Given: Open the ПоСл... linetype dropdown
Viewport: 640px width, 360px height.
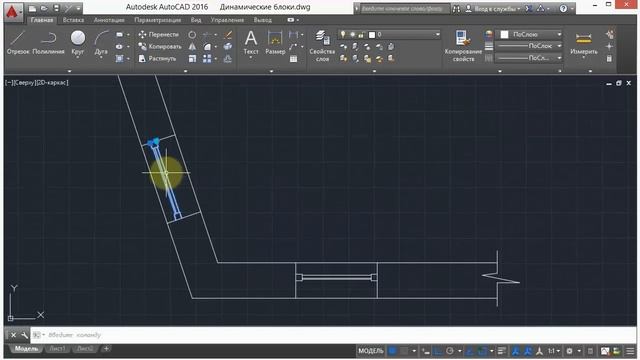Looking at the screenshot, I should coord(529,58).
